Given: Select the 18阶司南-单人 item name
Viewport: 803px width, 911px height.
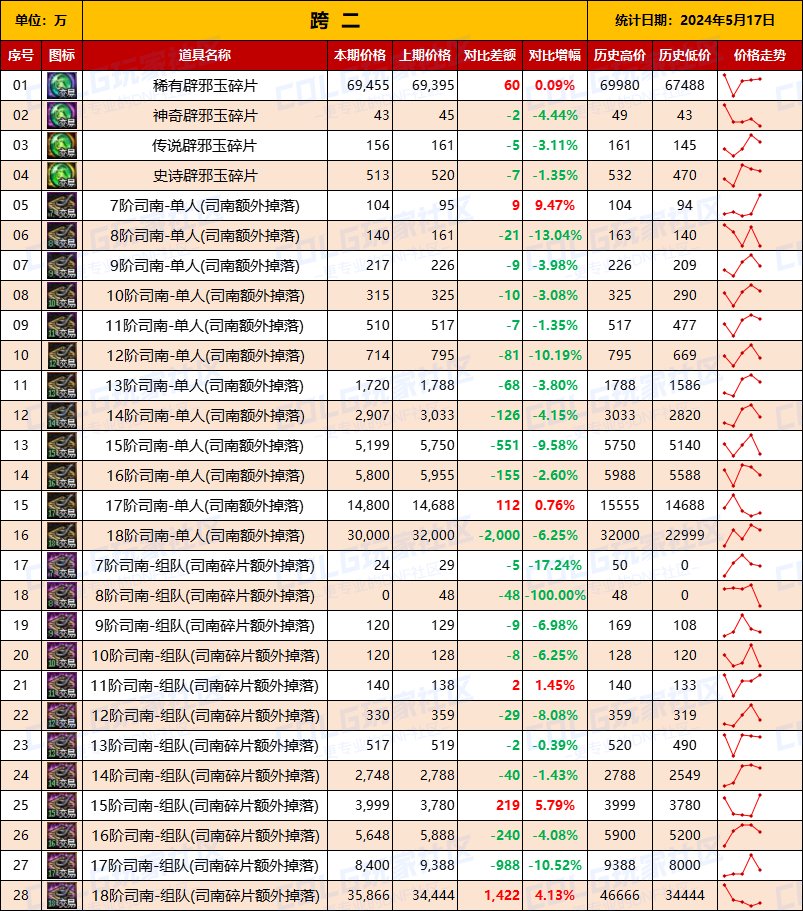Looking at the screenshot, I should point(205,536).
